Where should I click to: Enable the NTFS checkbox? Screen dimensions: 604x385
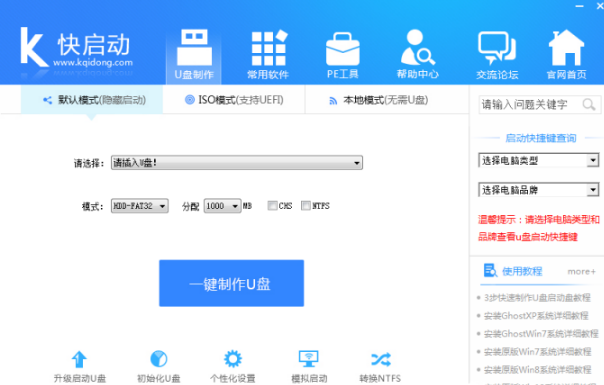click(306, 206)
